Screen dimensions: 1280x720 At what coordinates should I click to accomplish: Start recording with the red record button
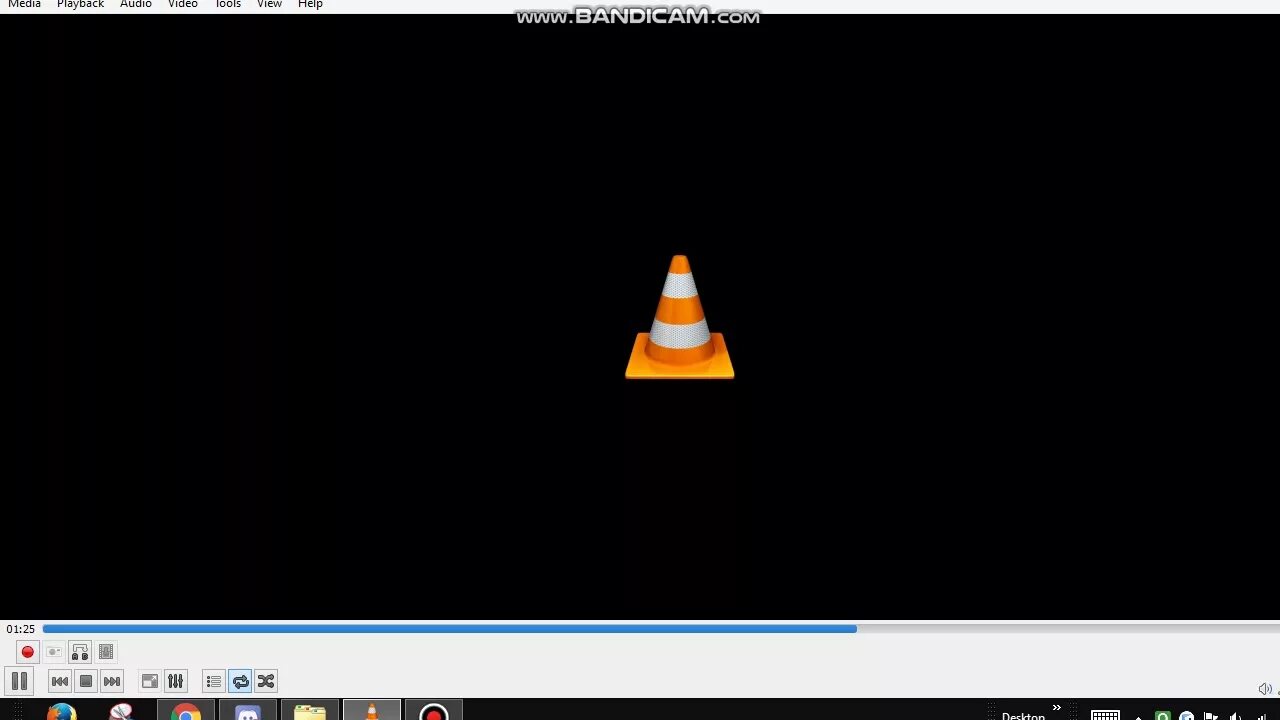[x=28, y=652]
